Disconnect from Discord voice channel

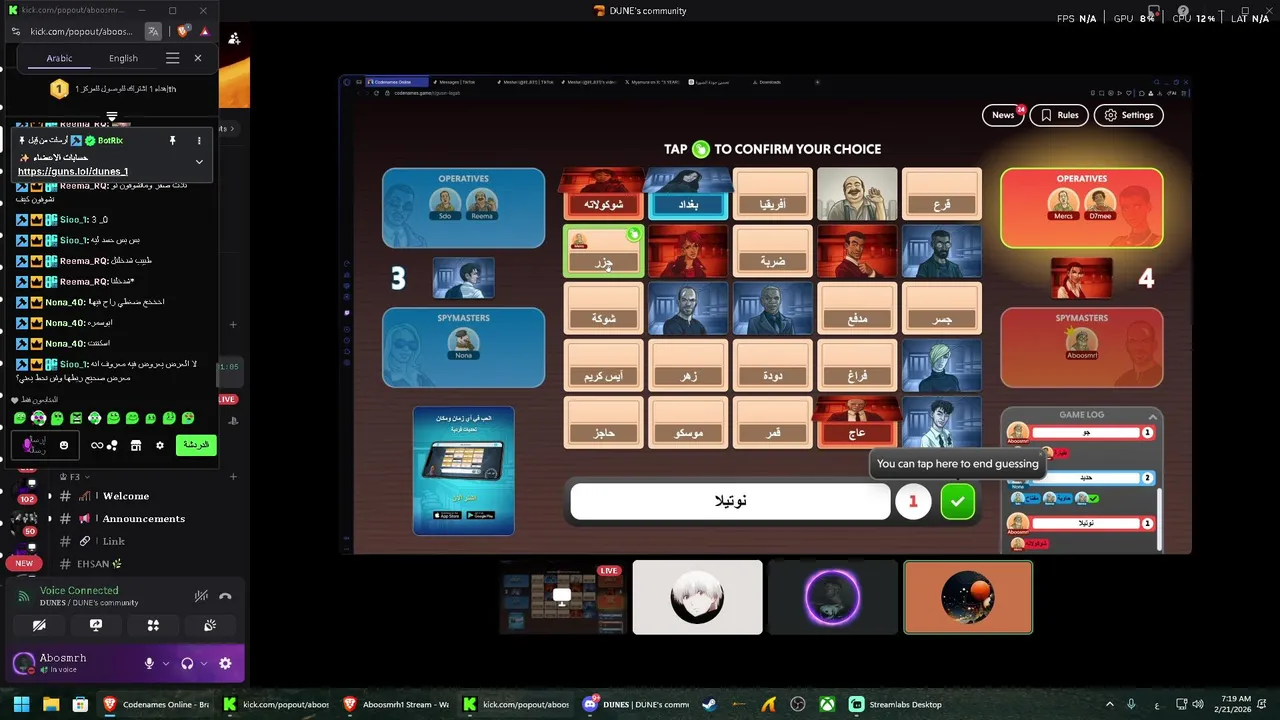coord(225,596)
